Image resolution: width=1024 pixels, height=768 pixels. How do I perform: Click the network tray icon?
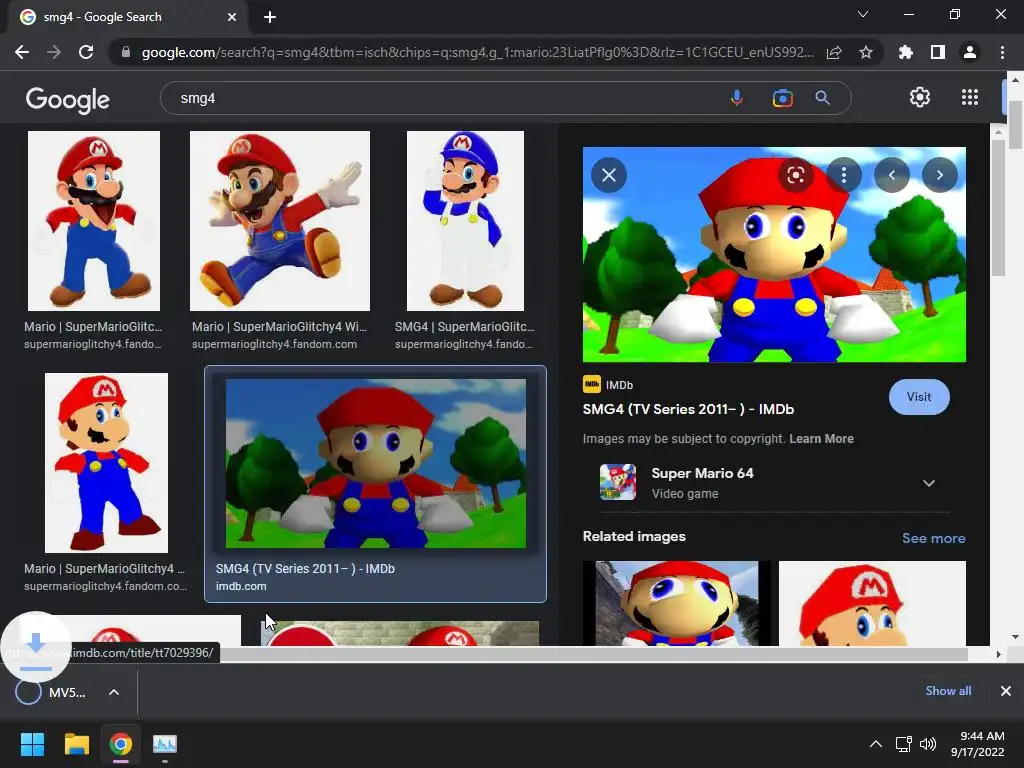click(904, 744)
